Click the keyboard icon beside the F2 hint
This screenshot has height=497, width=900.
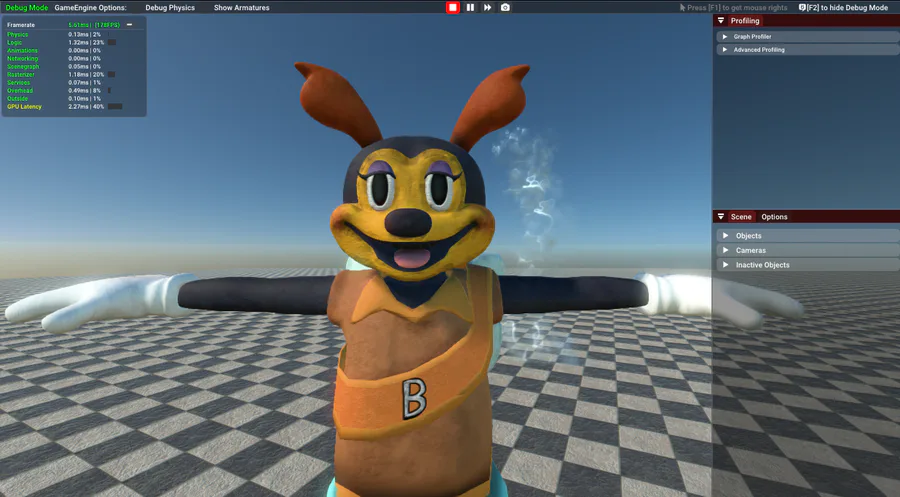point(802,7)
